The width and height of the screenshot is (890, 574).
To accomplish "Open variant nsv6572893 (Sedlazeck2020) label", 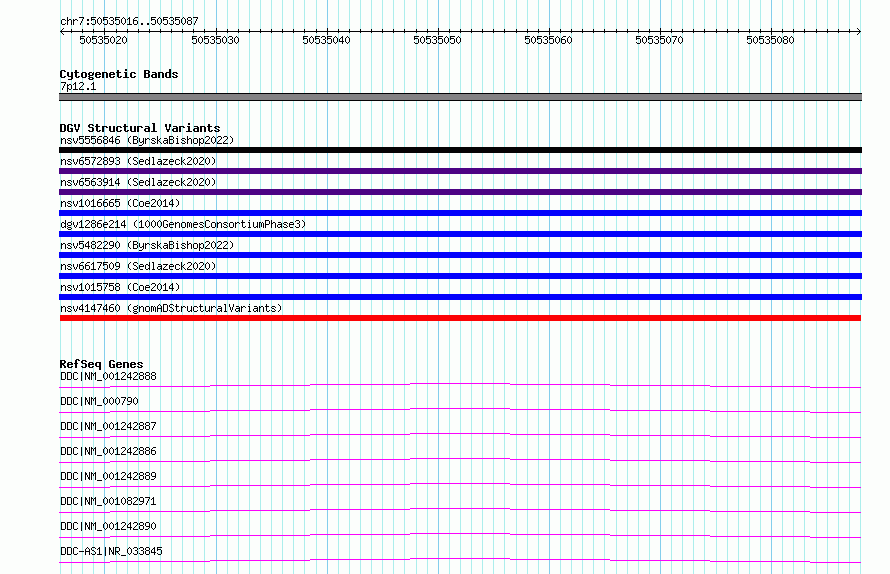I will coord(138,161).
